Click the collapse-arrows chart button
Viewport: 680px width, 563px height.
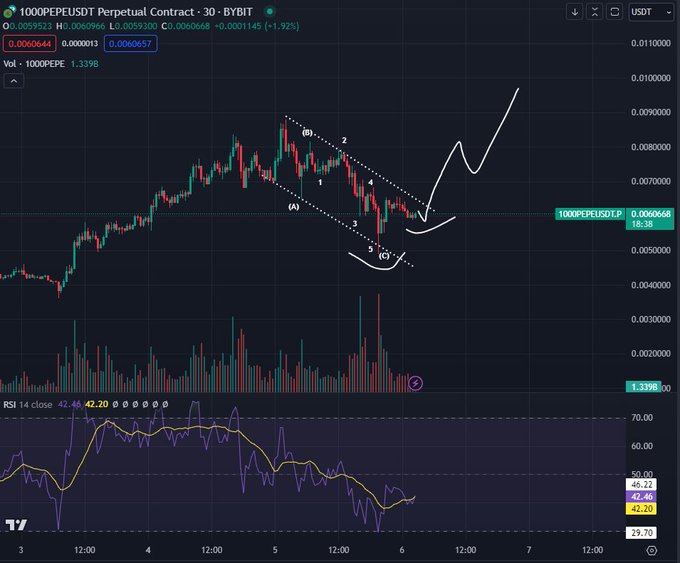click(x=595, y=12)
